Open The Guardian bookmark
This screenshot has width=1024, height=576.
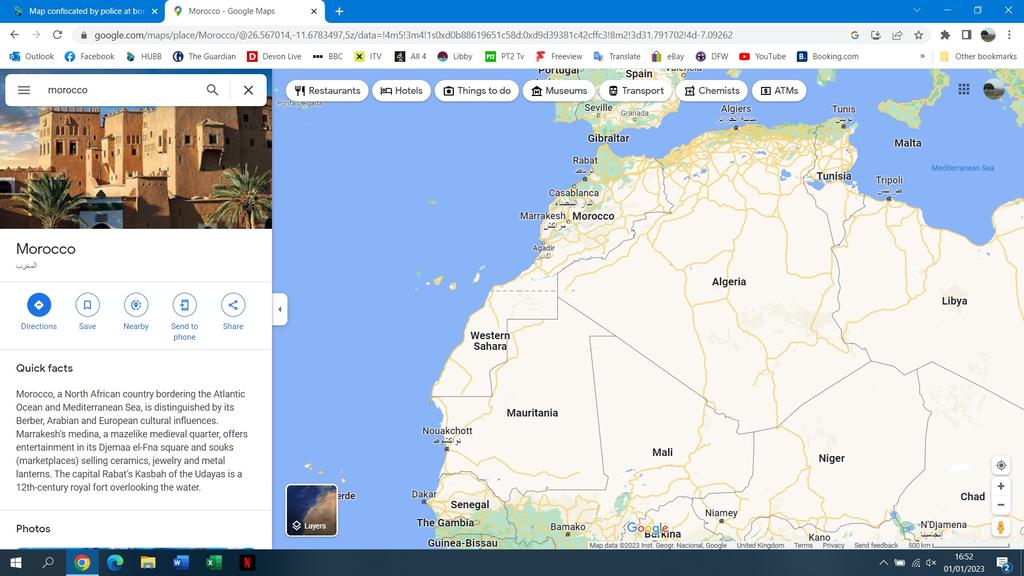(204, 56)
